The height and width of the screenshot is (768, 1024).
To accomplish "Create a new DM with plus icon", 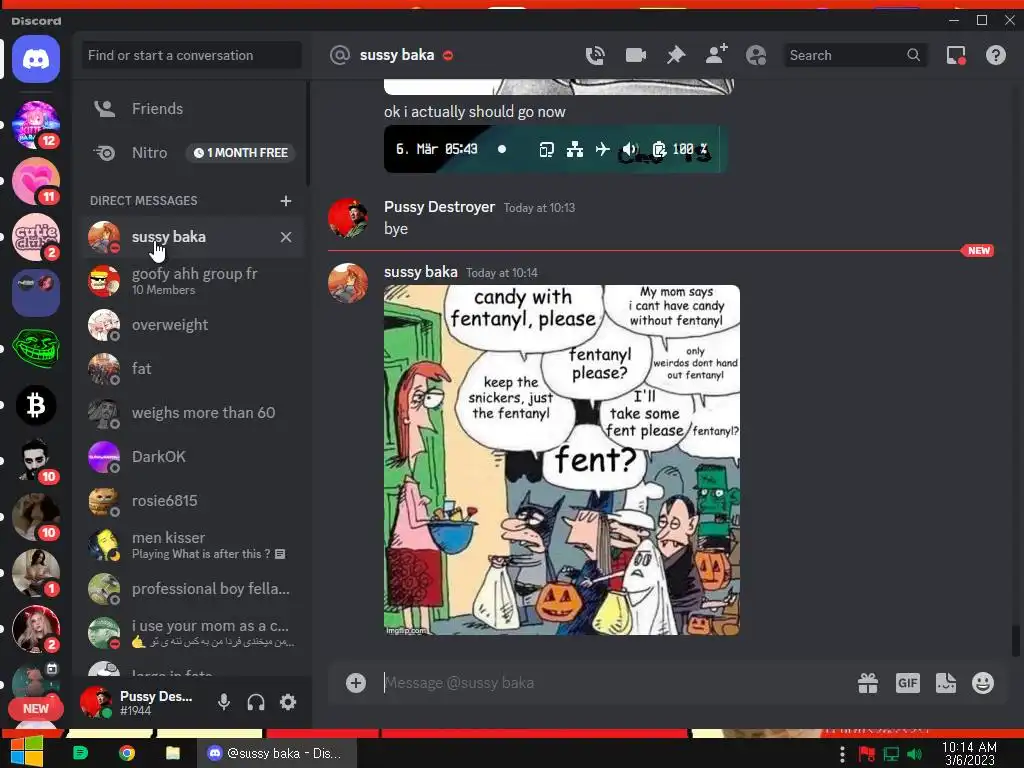I will (285, 200).
